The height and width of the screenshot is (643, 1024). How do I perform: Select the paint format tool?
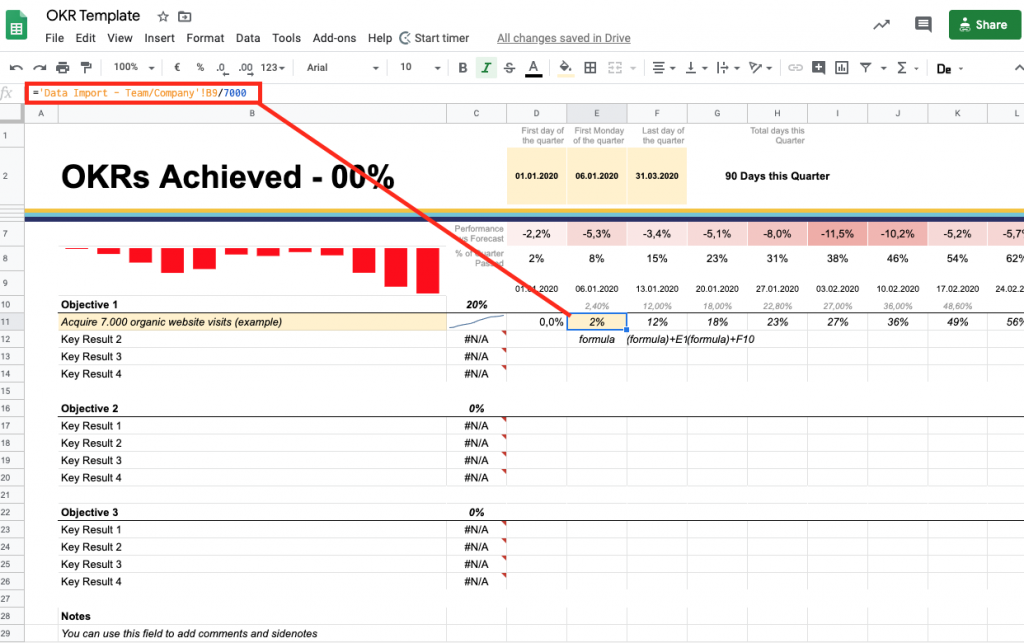(x=85, y=67)
